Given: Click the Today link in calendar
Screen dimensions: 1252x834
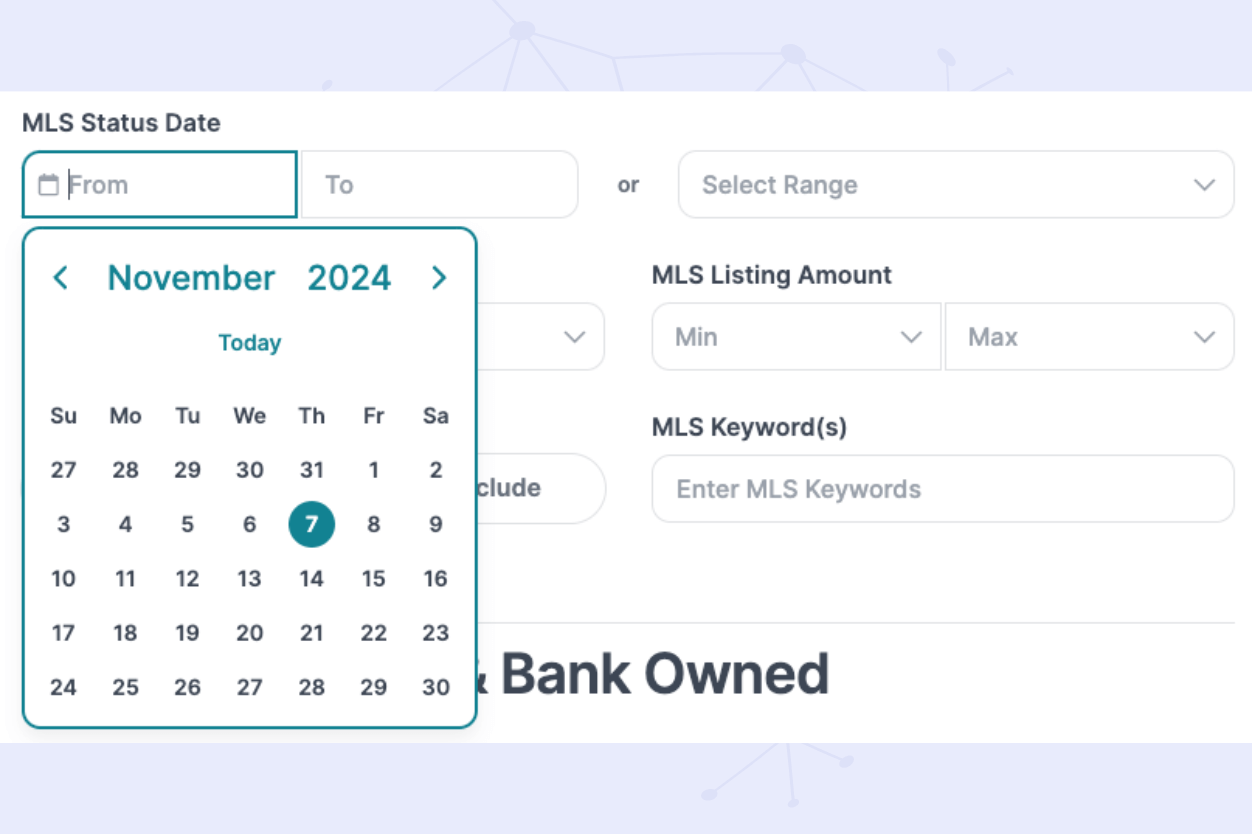Looking at the screenshot, I should (x=249, y=343).
